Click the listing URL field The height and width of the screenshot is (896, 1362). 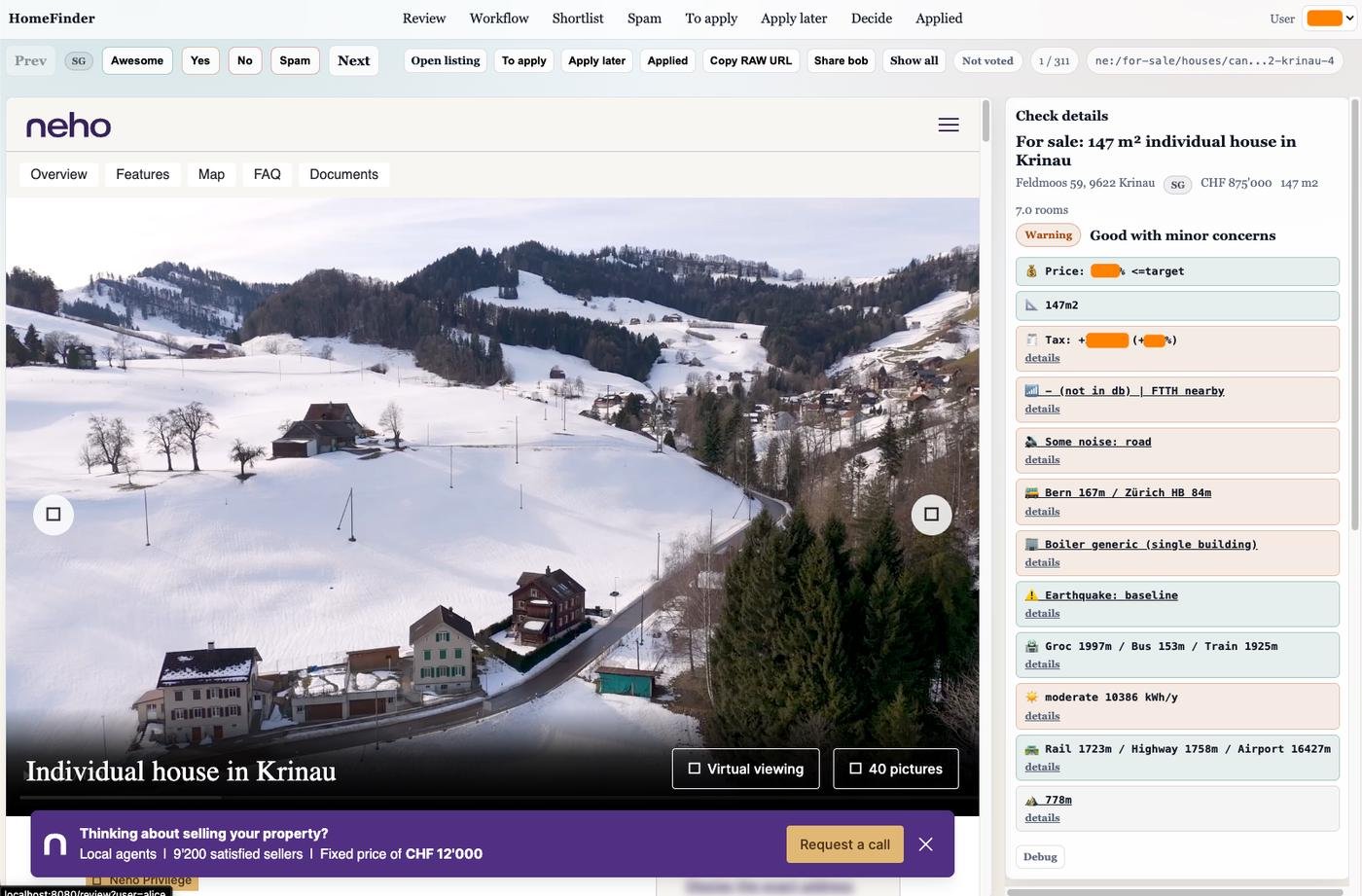coord(1214,60)
